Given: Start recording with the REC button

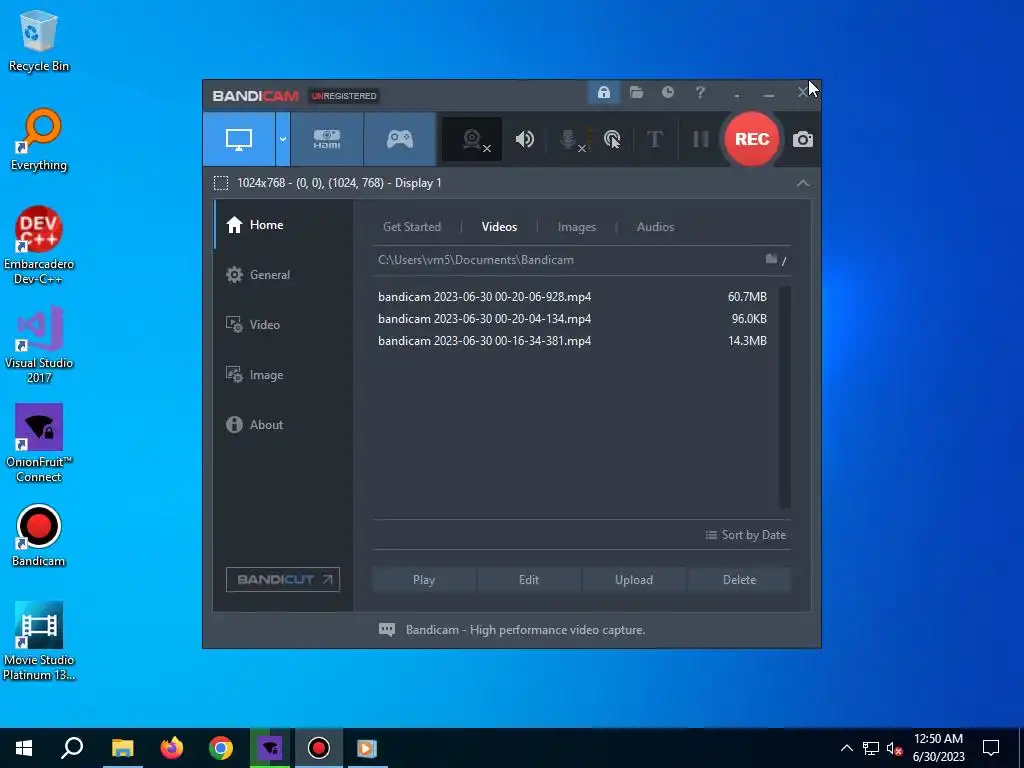Looking at the screenshot, I should coord(752,139).
